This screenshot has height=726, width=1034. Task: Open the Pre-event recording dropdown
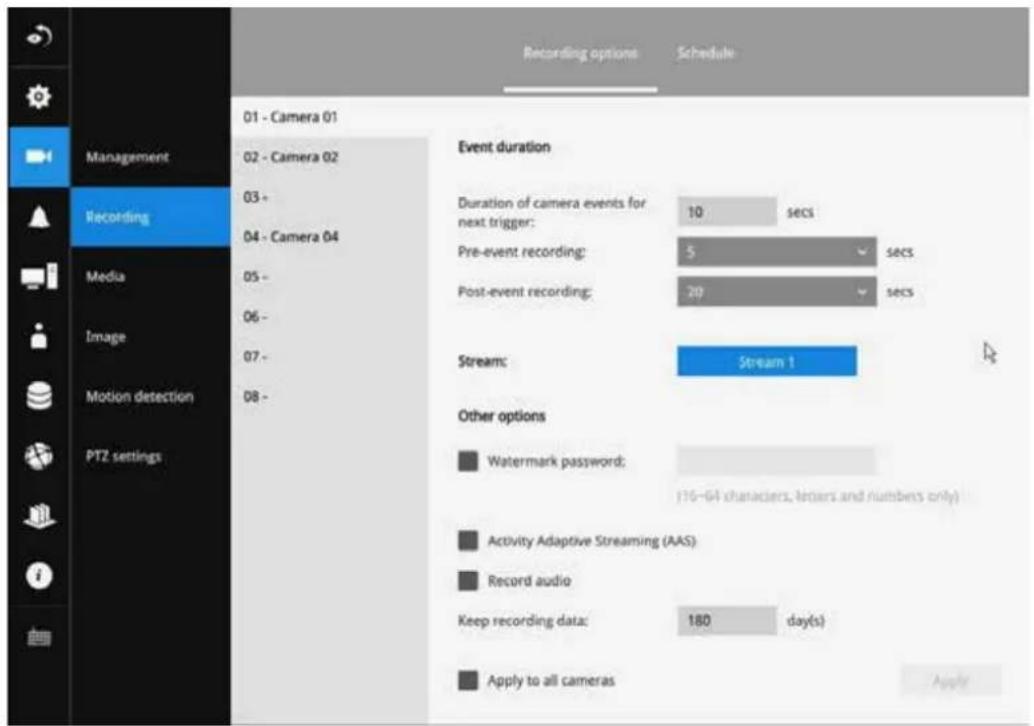(x=777, y=252)
